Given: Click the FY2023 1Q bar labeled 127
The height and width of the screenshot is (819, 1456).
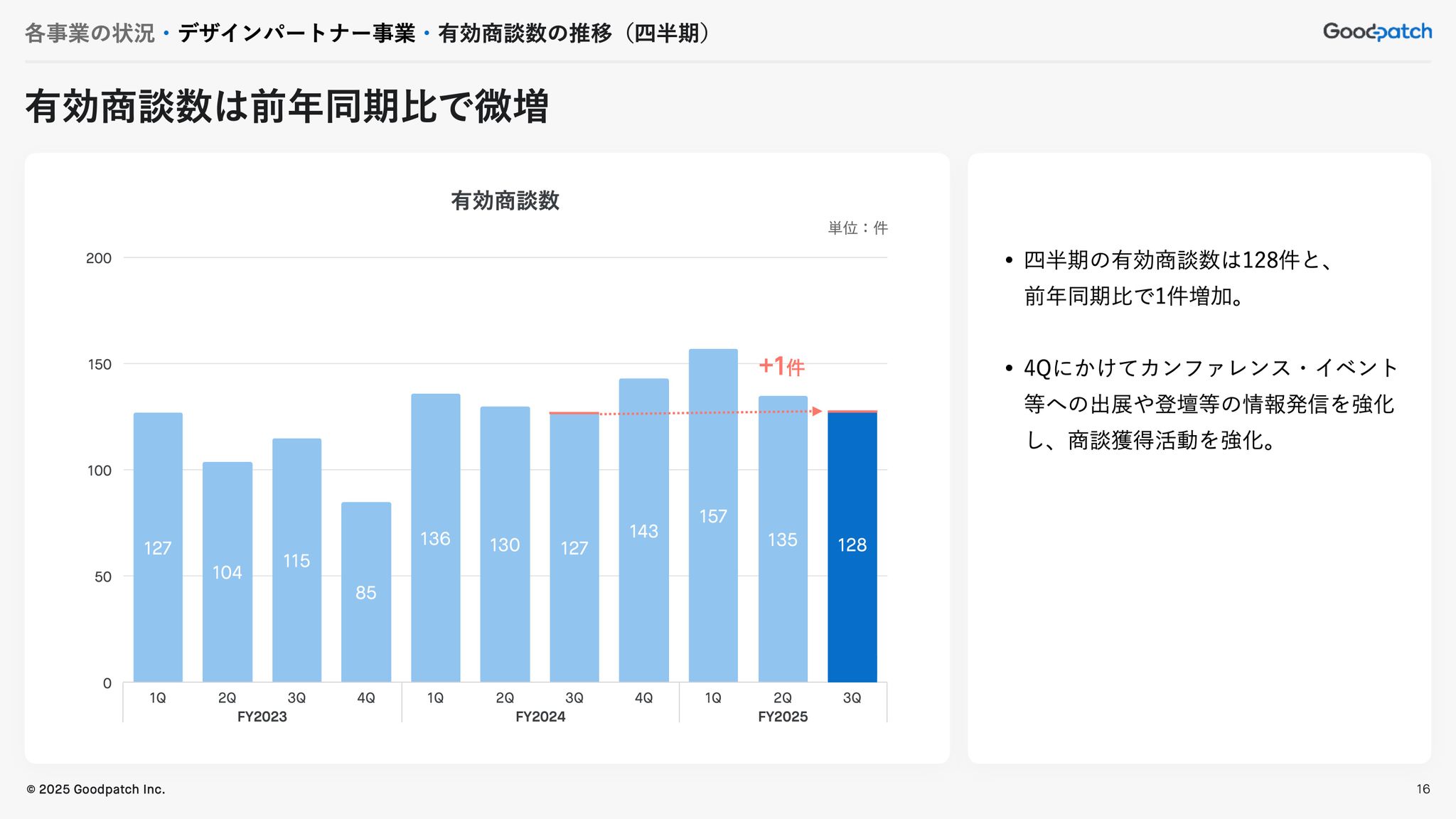Looking at the screenshot, I should coord(158,547).
